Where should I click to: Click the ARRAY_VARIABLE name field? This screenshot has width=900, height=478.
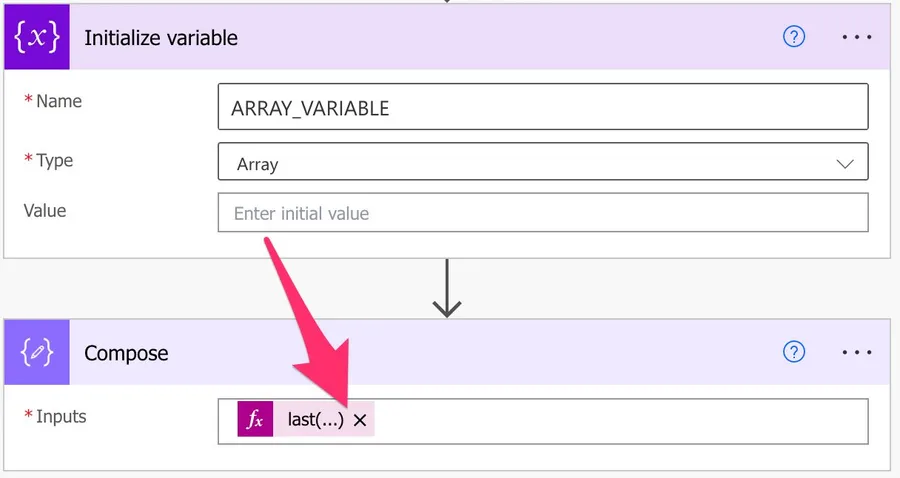coord(542,107)
